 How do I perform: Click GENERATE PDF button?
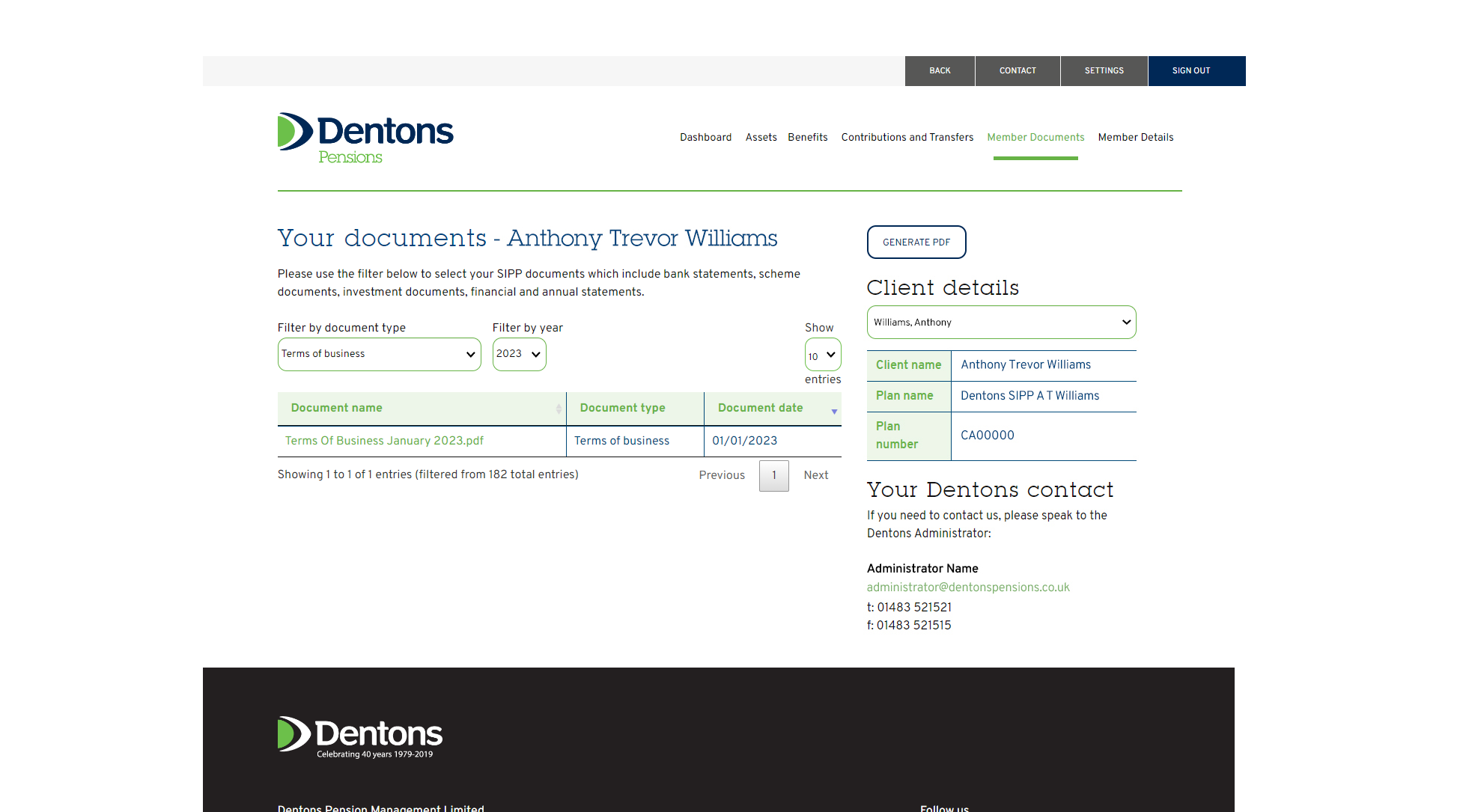point(916,242)
